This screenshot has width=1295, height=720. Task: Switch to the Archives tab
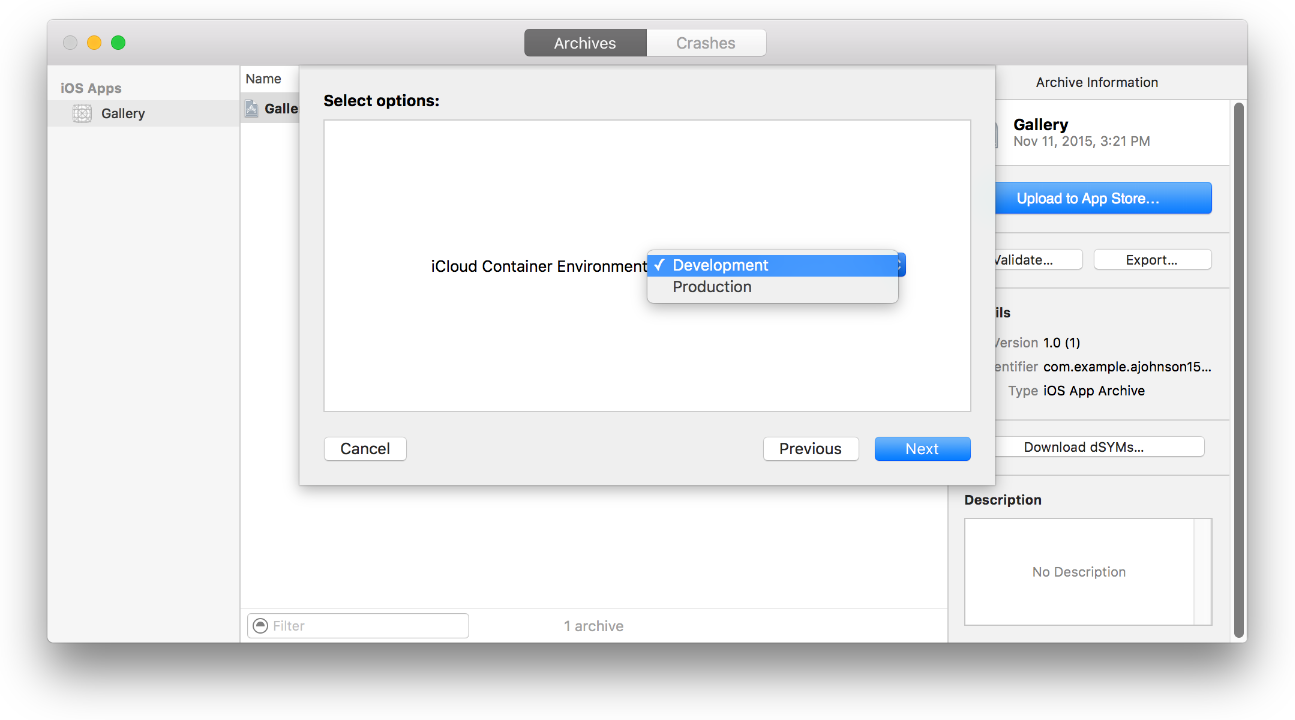[585, 43]
